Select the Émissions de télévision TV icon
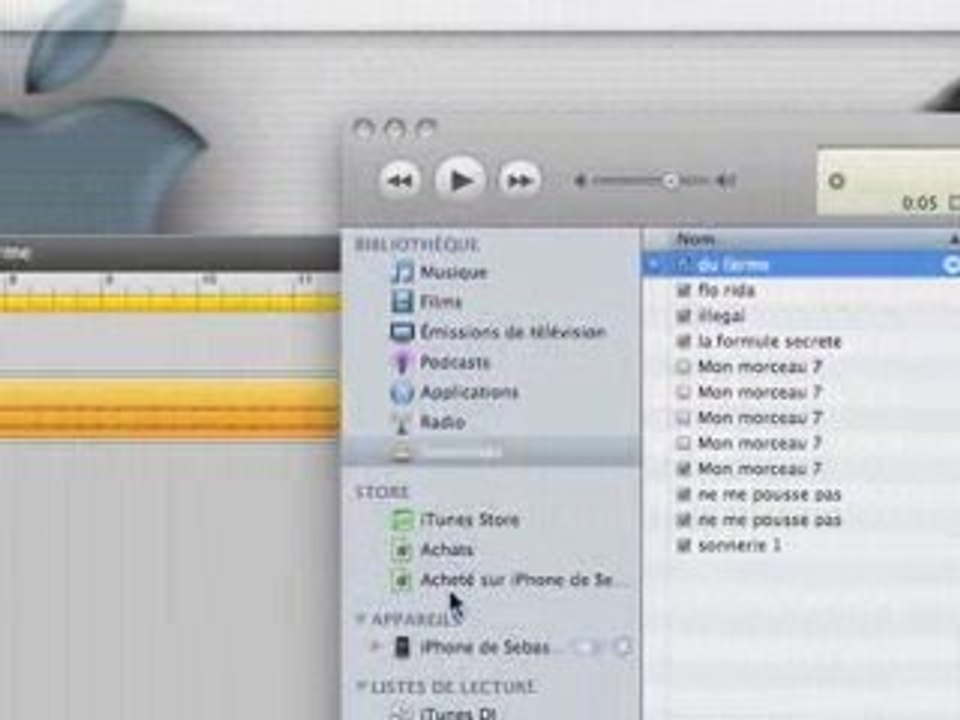 tap(402, 332)
